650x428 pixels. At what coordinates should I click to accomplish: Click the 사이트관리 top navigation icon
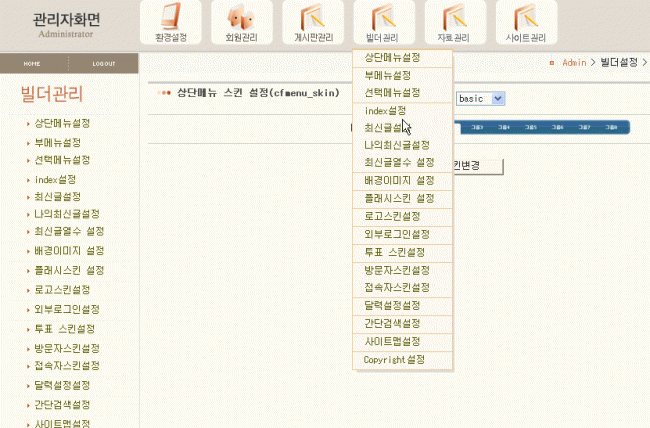tap(526, 24)
